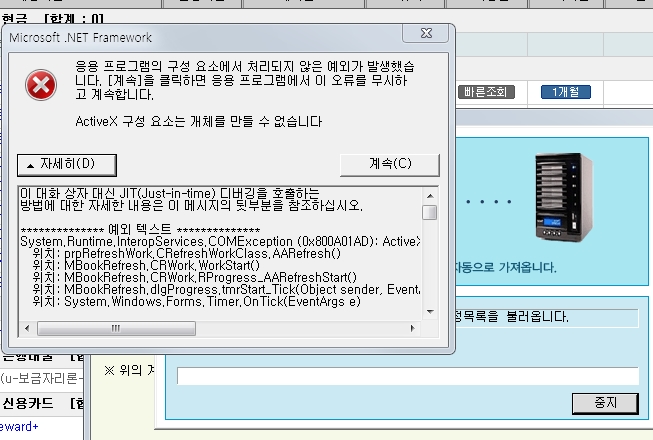Stop loading with the 중지 button

[x=604, y=402]
